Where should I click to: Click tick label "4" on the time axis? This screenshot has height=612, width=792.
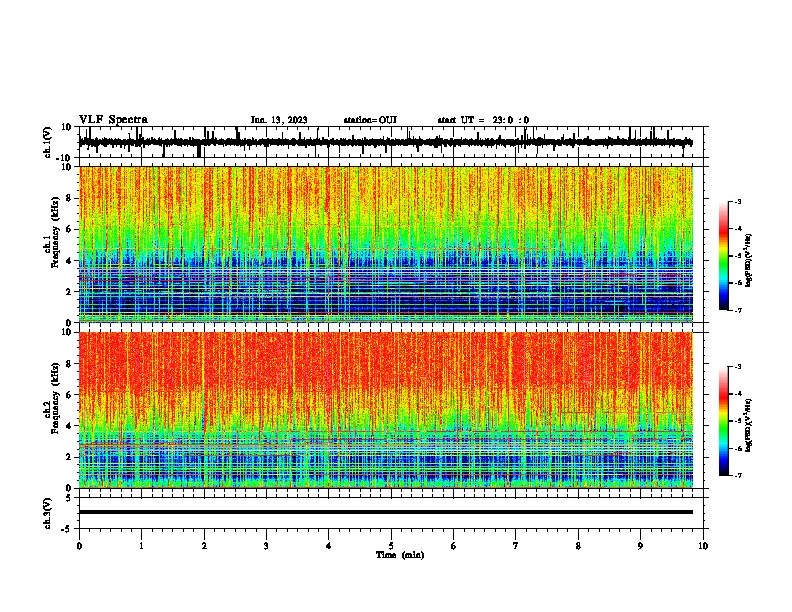pos(329,546)
